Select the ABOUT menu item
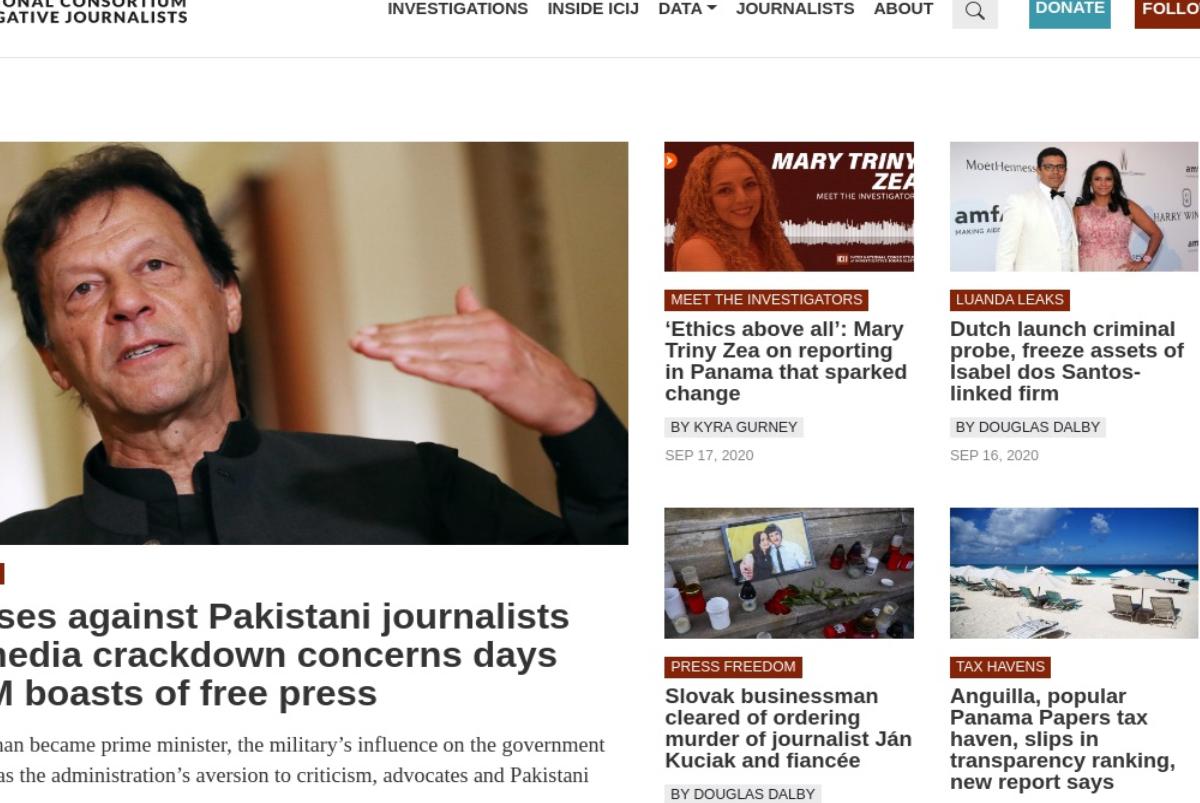Screen dimensions: 1200x803 pyautogui.click(x=904, y=9)
